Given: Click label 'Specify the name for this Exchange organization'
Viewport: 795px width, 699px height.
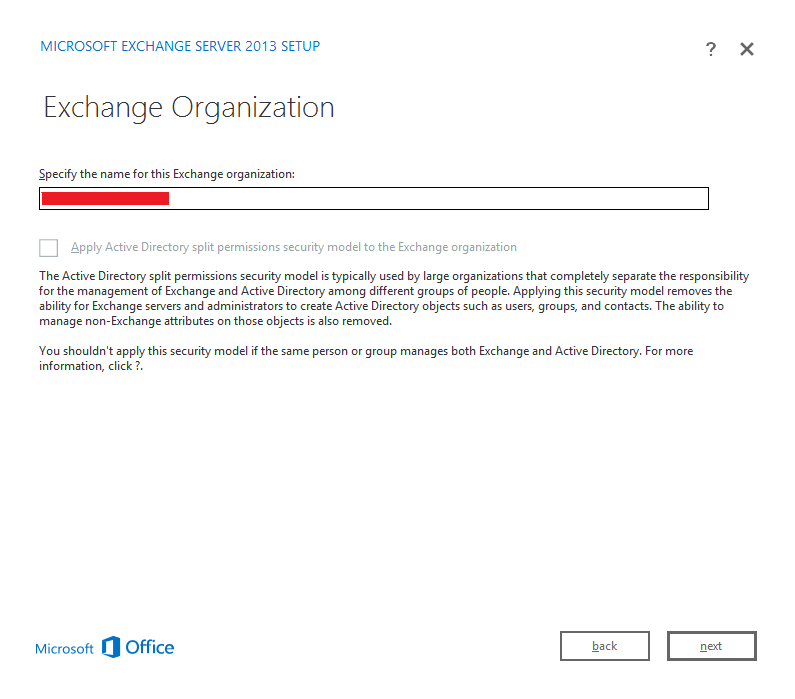Looking at the screenshot, I should [167, 174].
